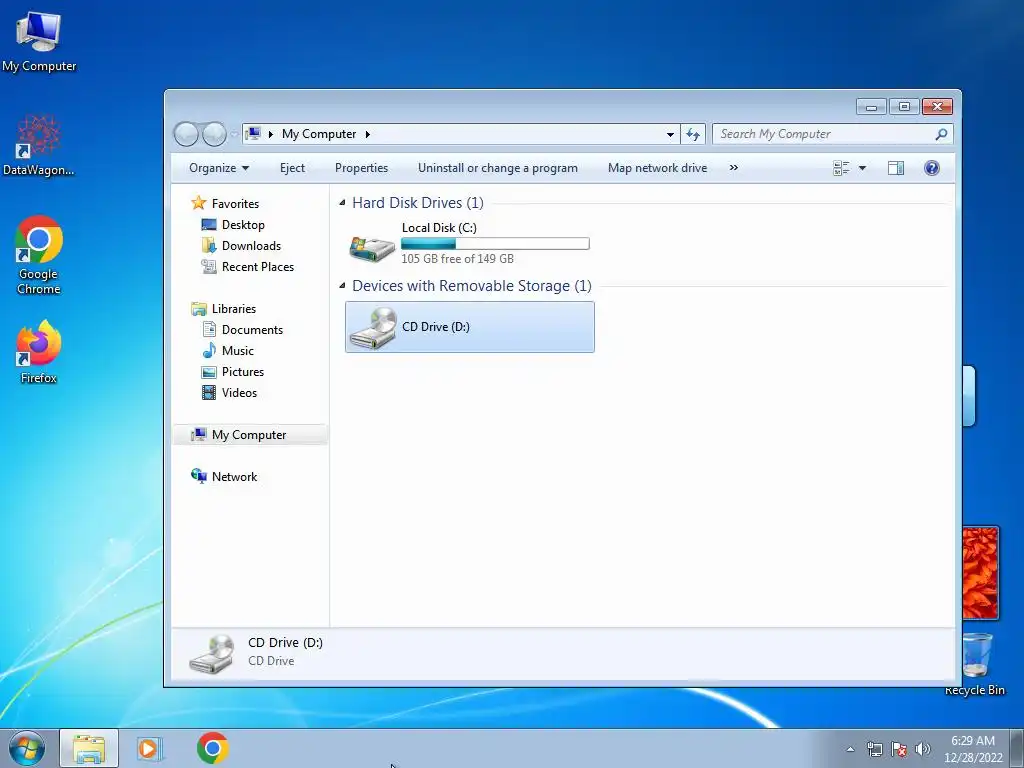Expand the recent pages dropdown arrow
Viewport: 1024px width, 768px height.
(234, 134)
